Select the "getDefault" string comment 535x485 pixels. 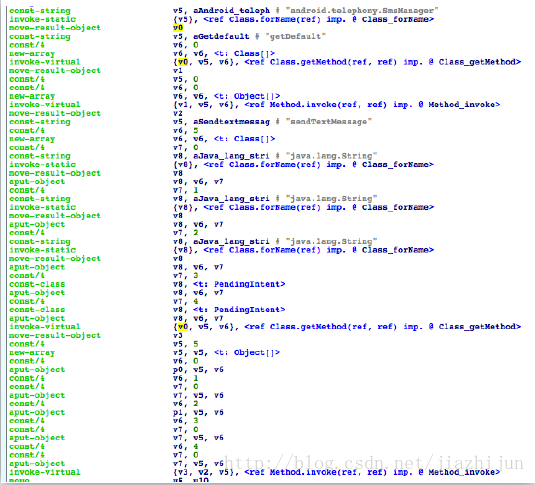pos(295,36)
